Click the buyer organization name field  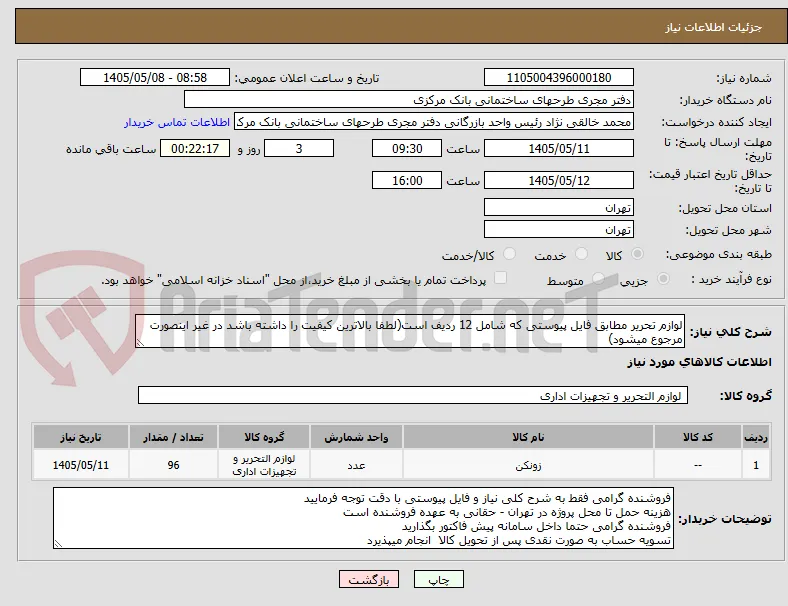coord(409,99)
